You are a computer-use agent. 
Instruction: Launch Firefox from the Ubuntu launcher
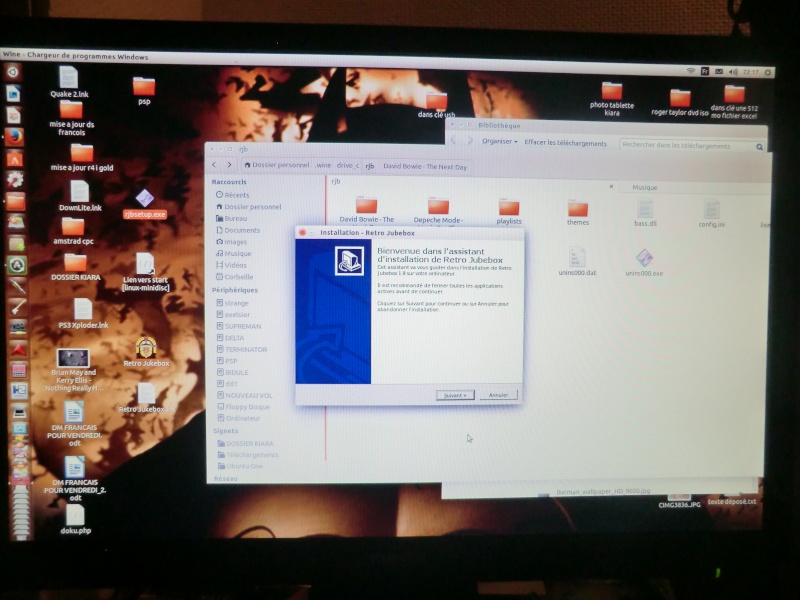14,137
